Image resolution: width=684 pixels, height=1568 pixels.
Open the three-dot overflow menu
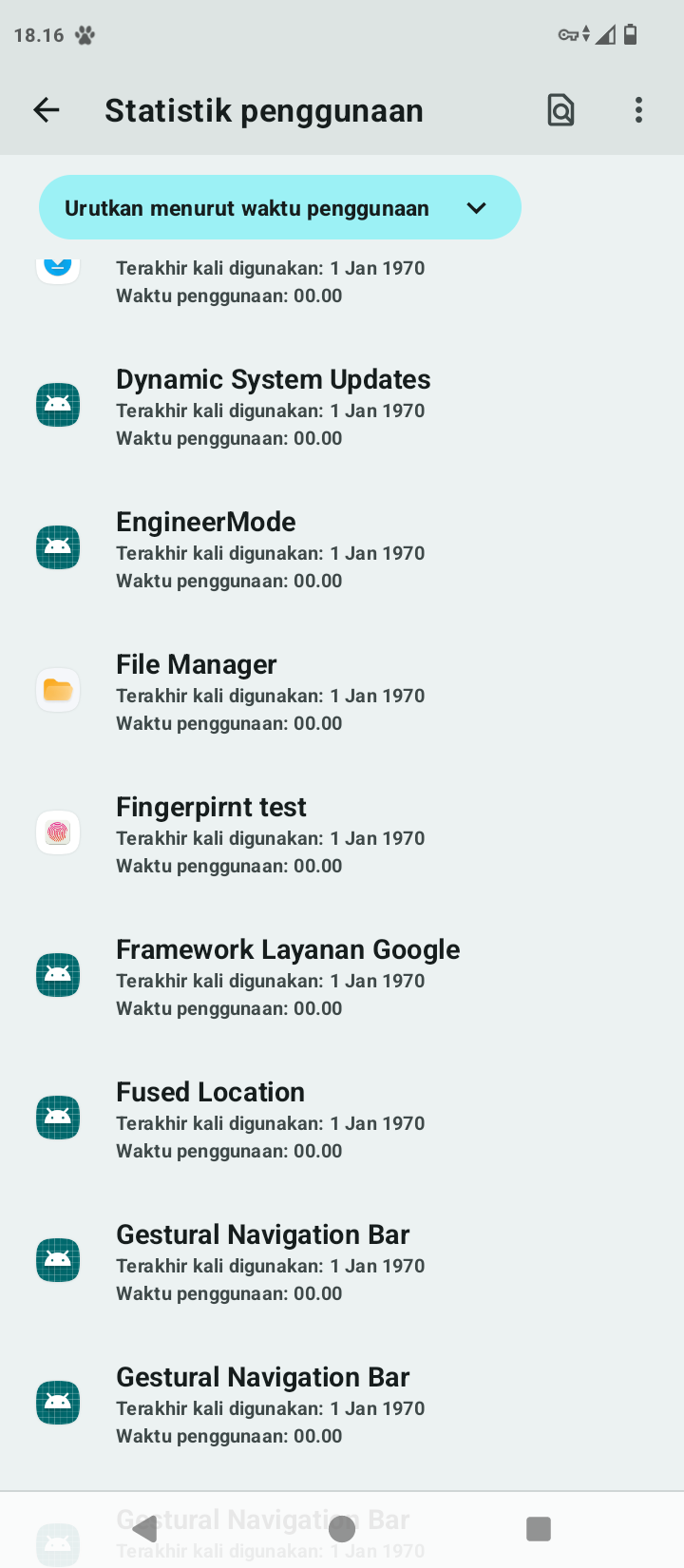pyautogui.click(x=638, y=110)
